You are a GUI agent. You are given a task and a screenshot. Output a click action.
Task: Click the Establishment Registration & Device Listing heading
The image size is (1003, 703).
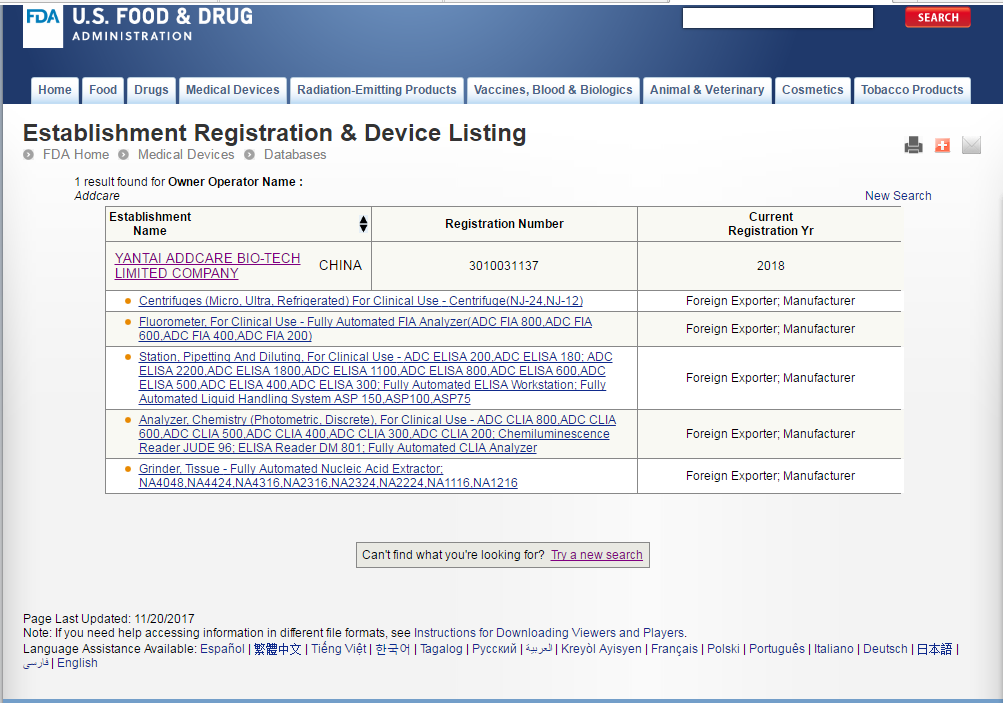[x=274, y=133]
